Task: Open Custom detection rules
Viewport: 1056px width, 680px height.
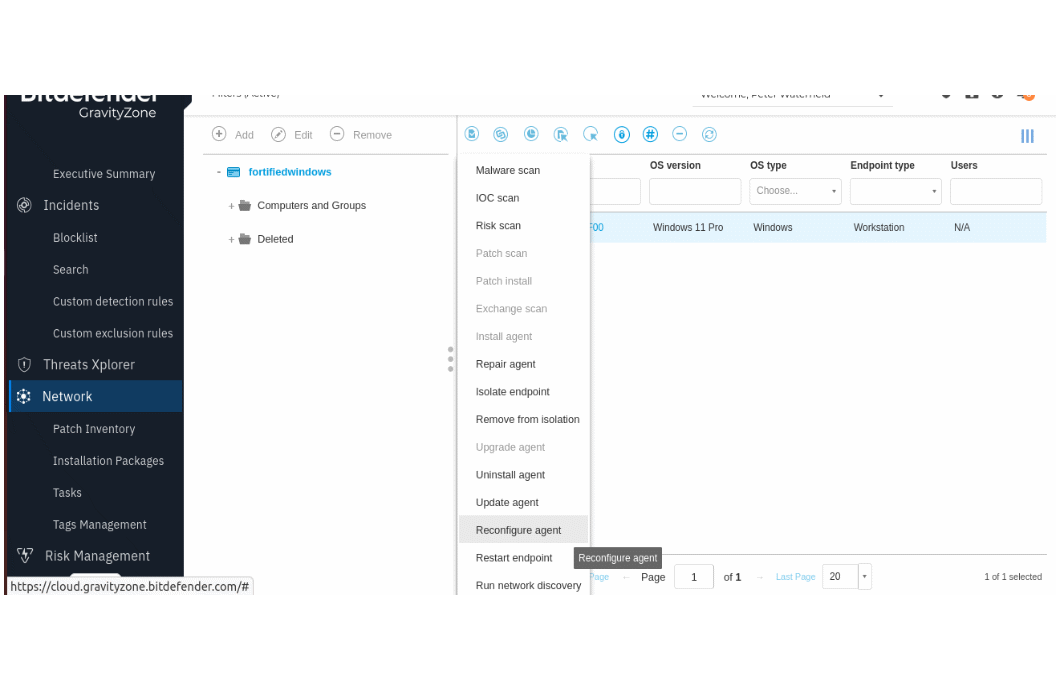Action: [112, 302]
